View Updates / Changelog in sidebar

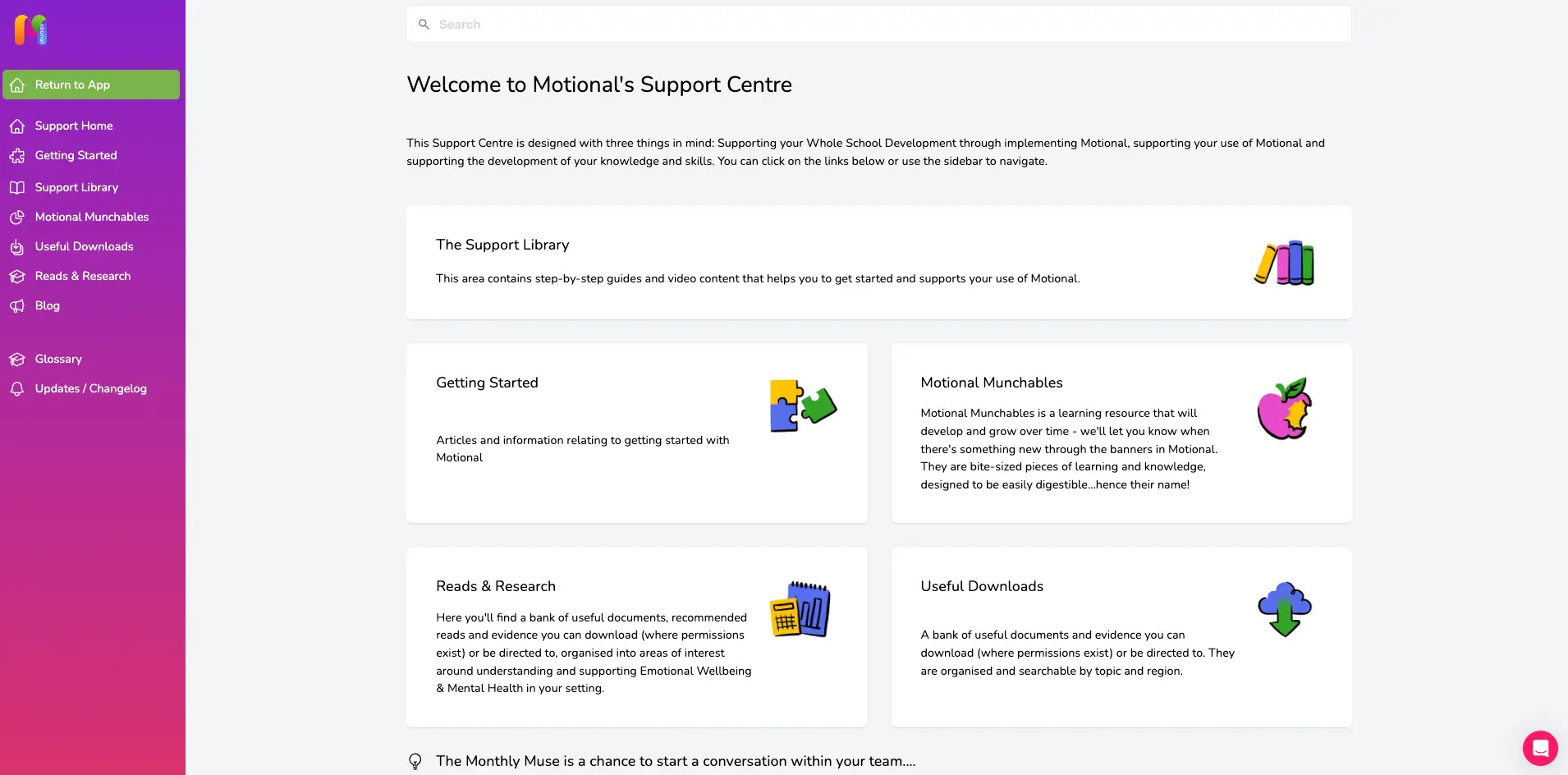pos(90,388)
